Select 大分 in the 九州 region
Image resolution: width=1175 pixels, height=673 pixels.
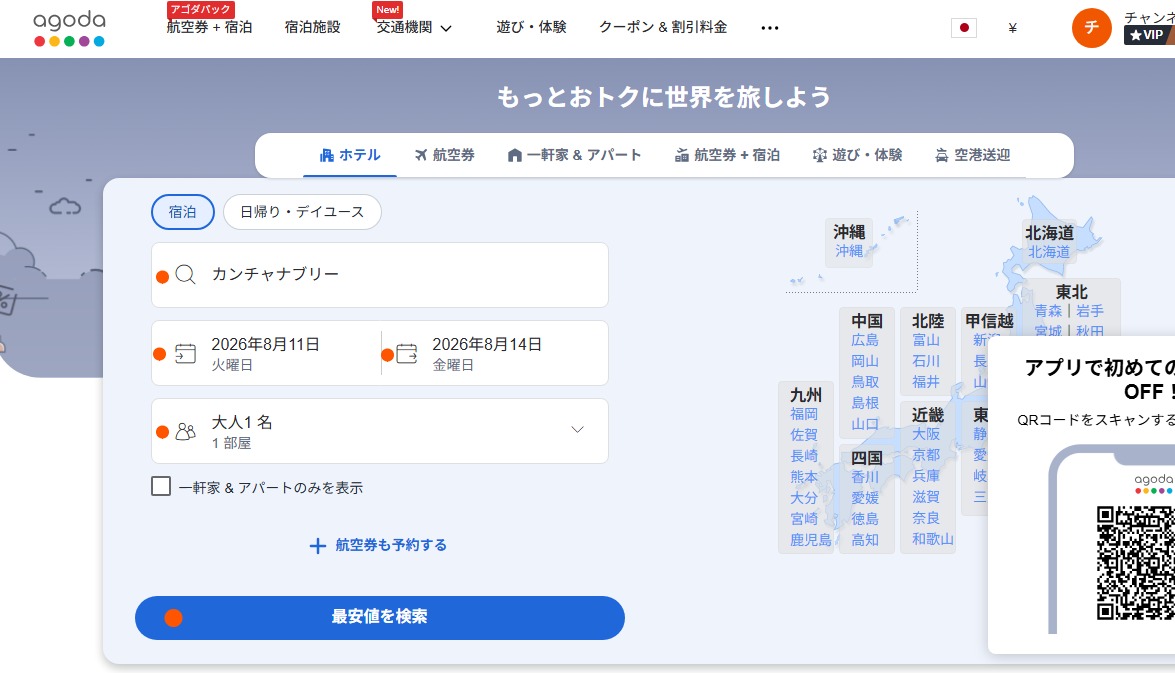[804, 498]
